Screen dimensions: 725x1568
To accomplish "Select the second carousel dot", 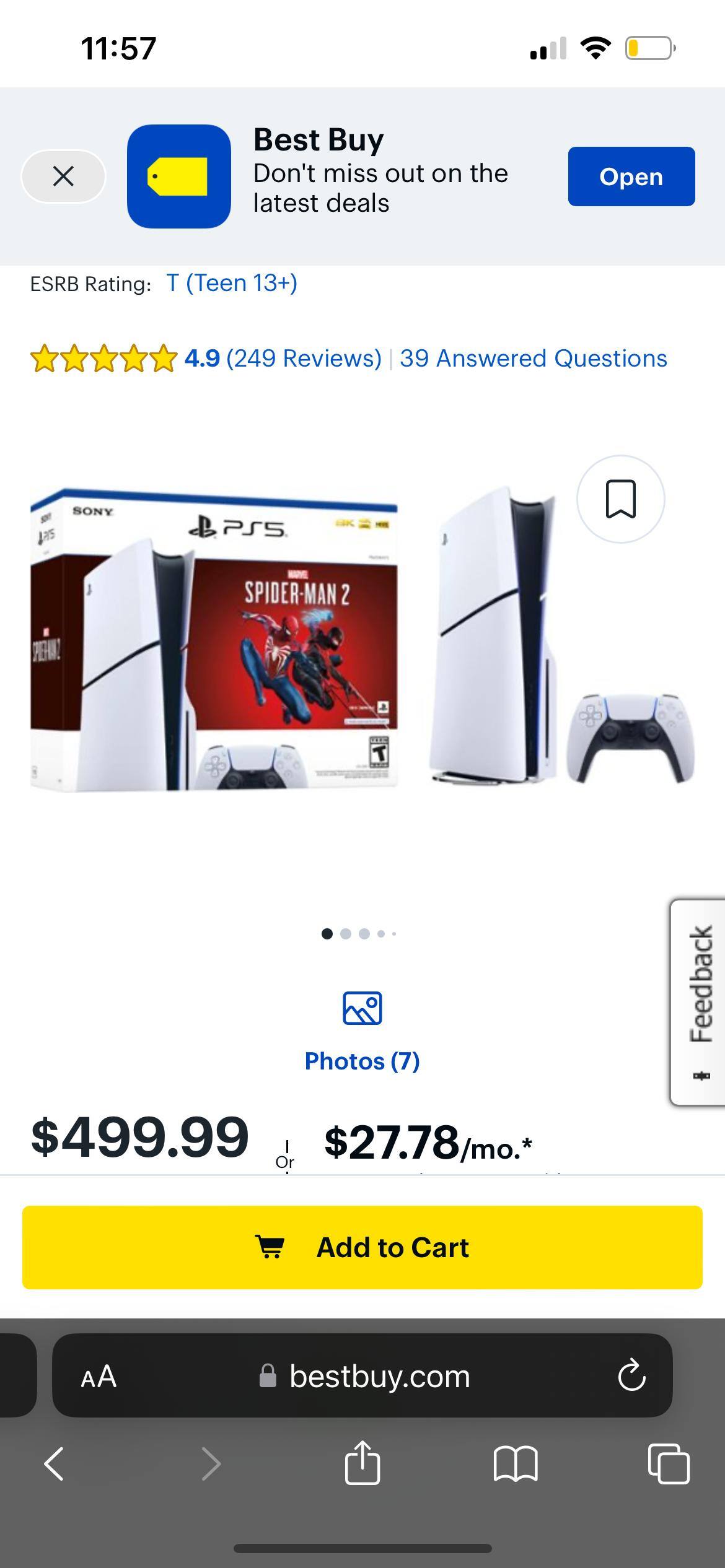I will (346, 934).
